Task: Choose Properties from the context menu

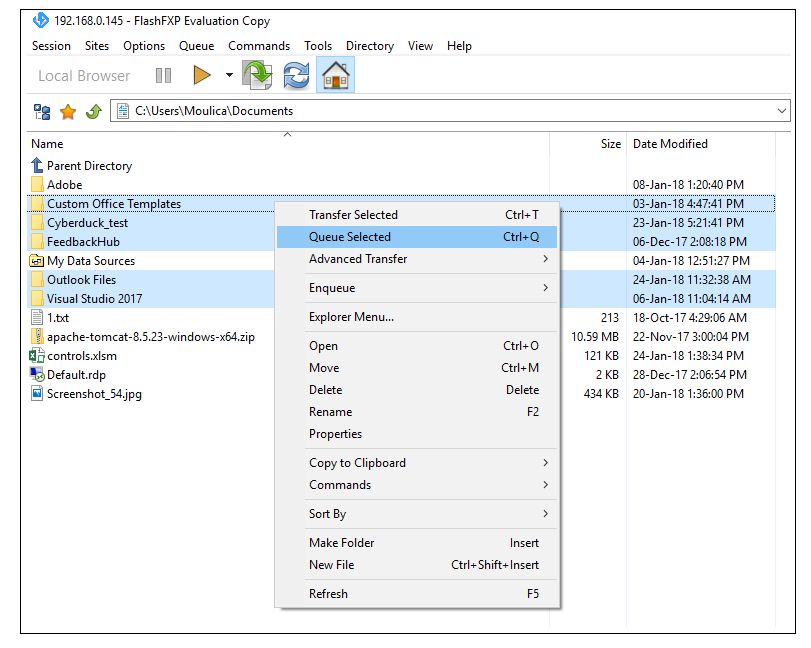Action: pos(417,433)
